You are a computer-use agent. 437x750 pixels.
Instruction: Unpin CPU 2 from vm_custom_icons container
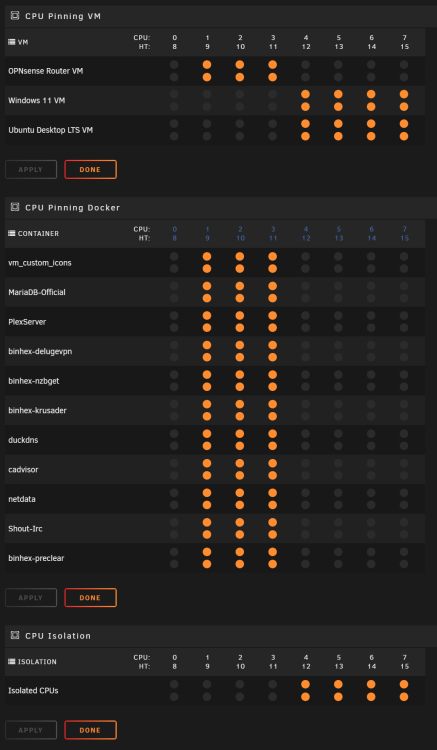[x=240, y=256]
